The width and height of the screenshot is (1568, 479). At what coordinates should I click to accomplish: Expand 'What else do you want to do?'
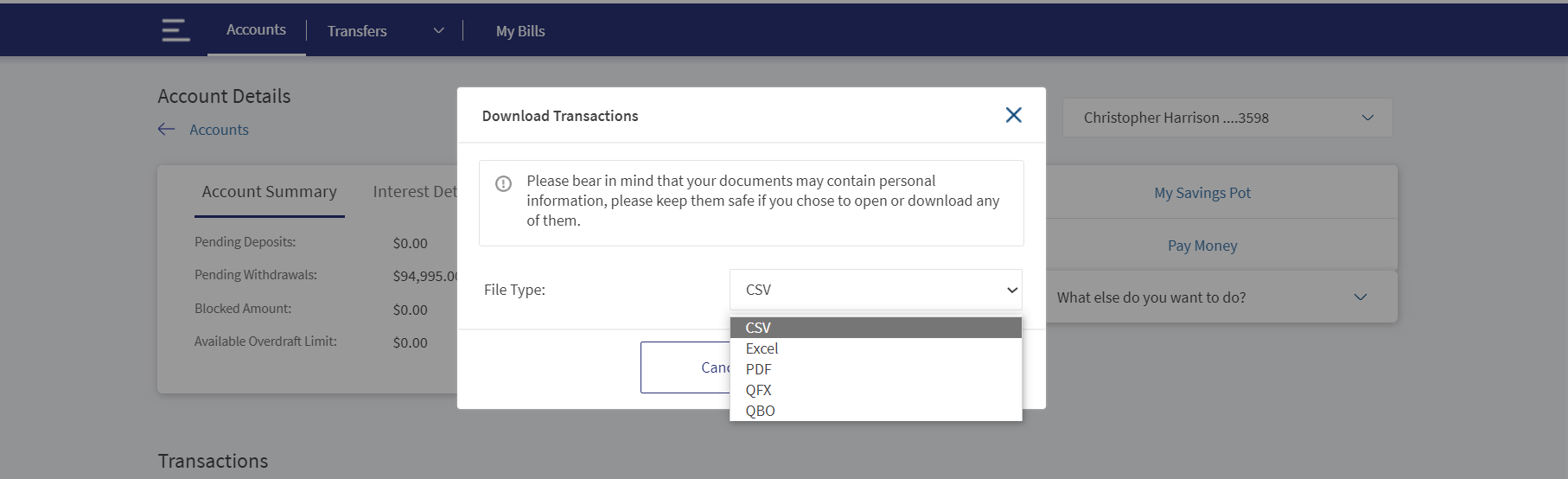click(x=1220, y=297)
